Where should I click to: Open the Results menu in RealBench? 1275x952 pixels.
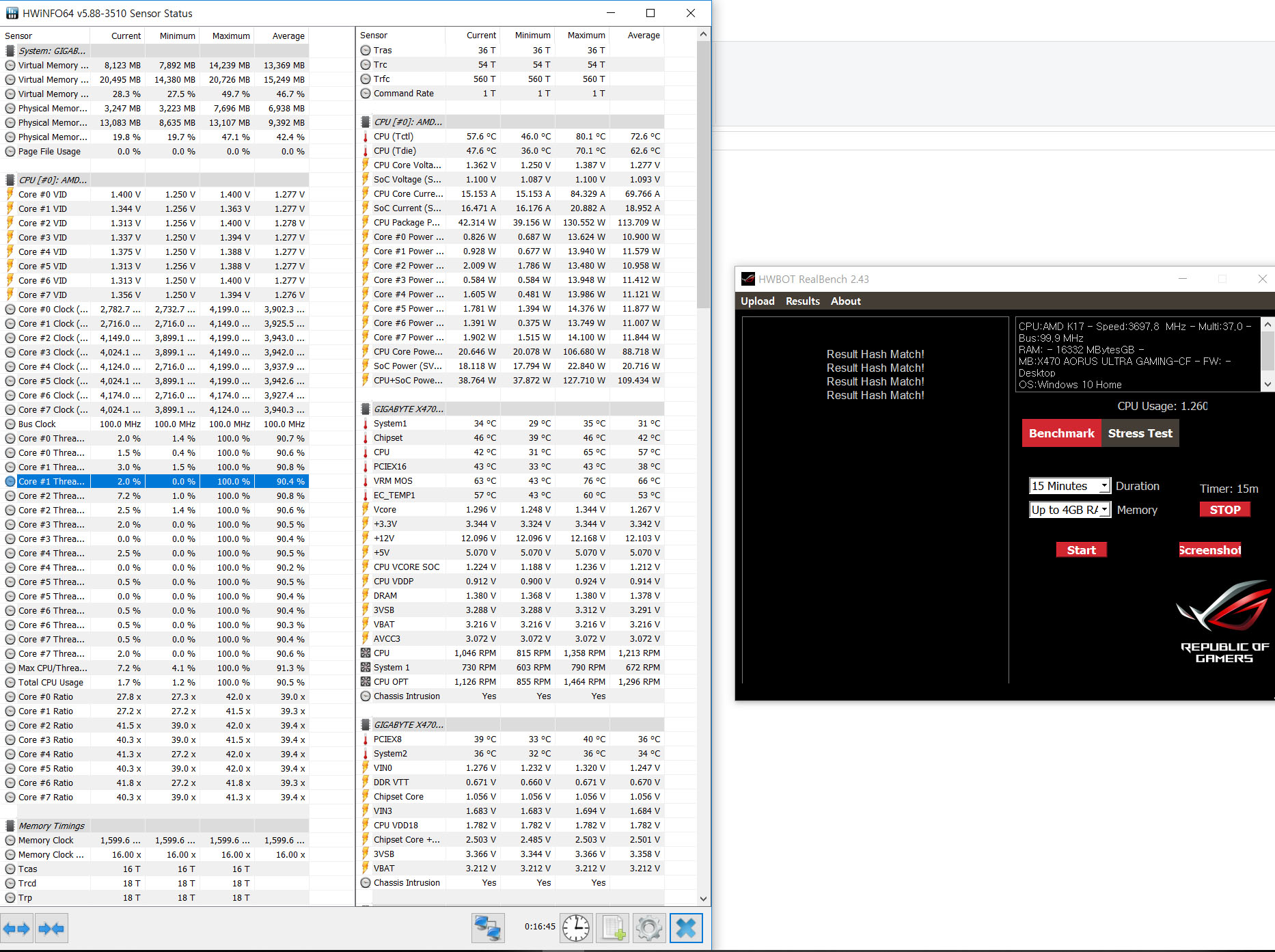click(x=803, y=301)
